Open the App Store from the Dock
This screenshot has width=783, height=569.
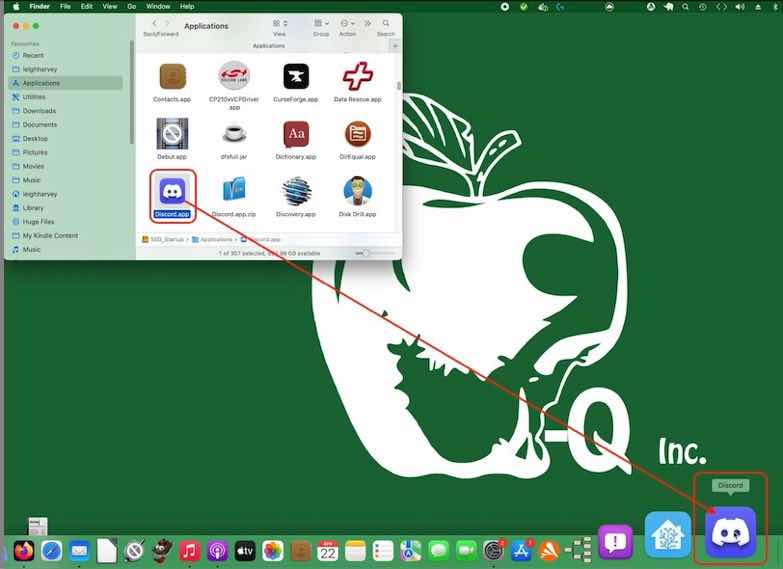[x=521, y=551]
